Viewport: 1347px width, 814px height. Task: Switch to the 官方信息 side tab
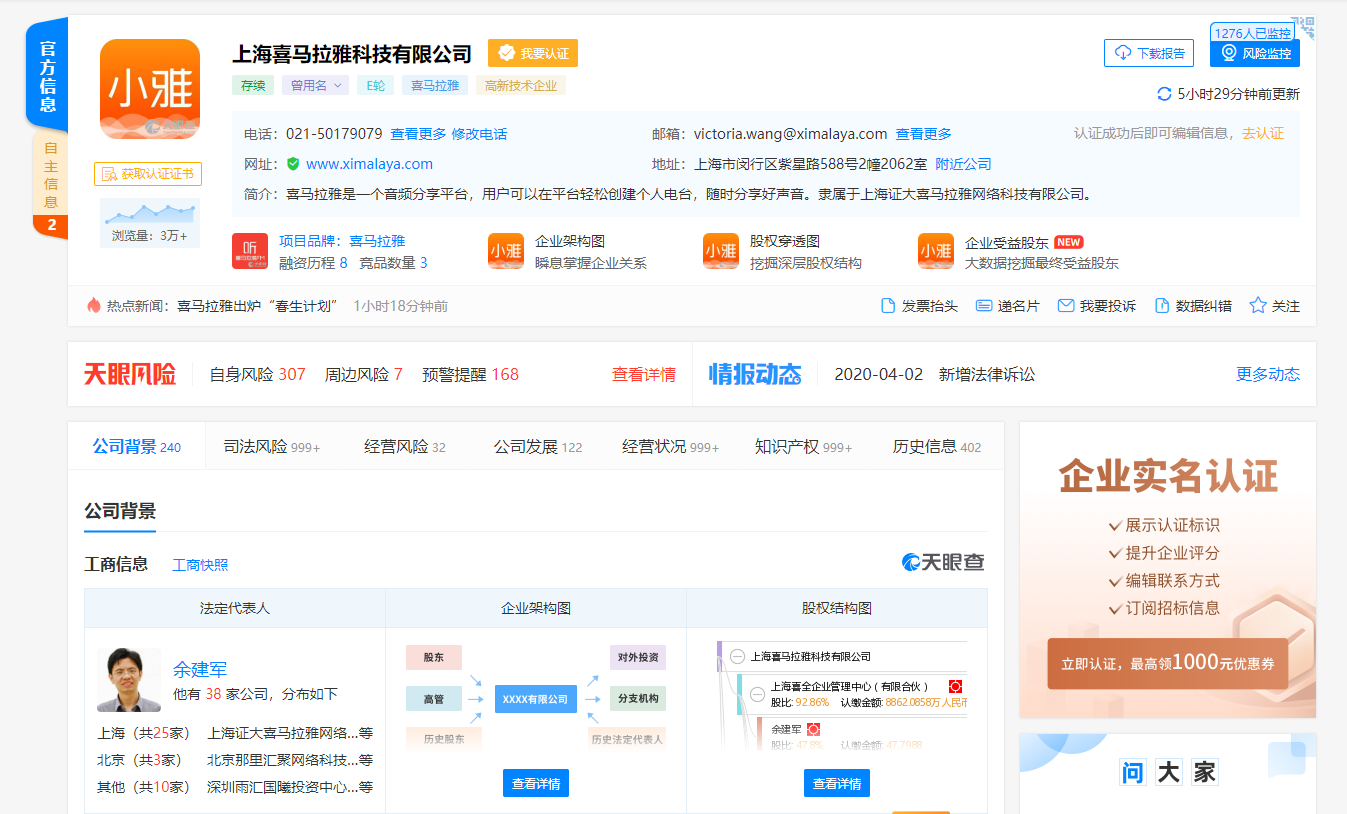[x=47, y=75]
